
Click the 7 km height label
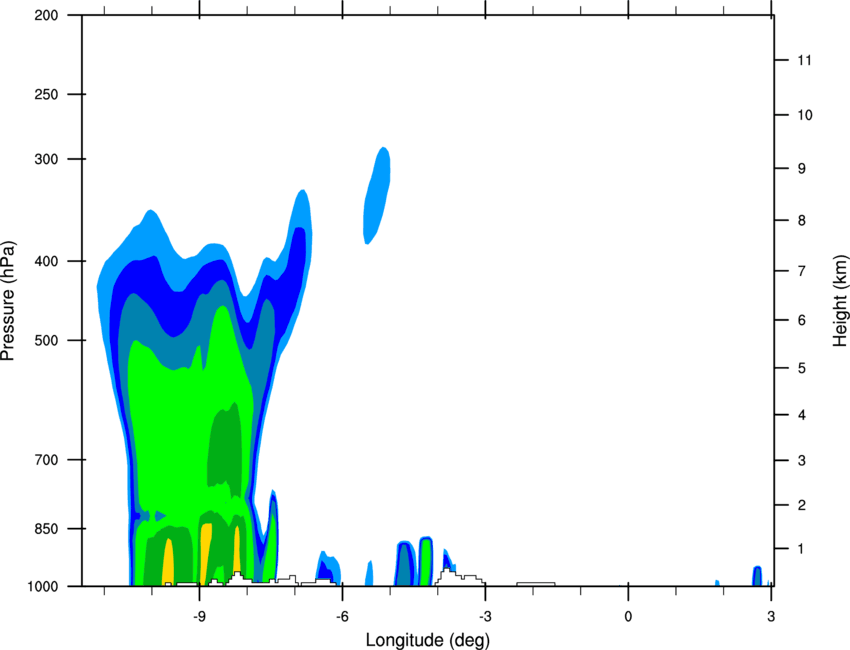pyautogui.click(x=802, y=271)
